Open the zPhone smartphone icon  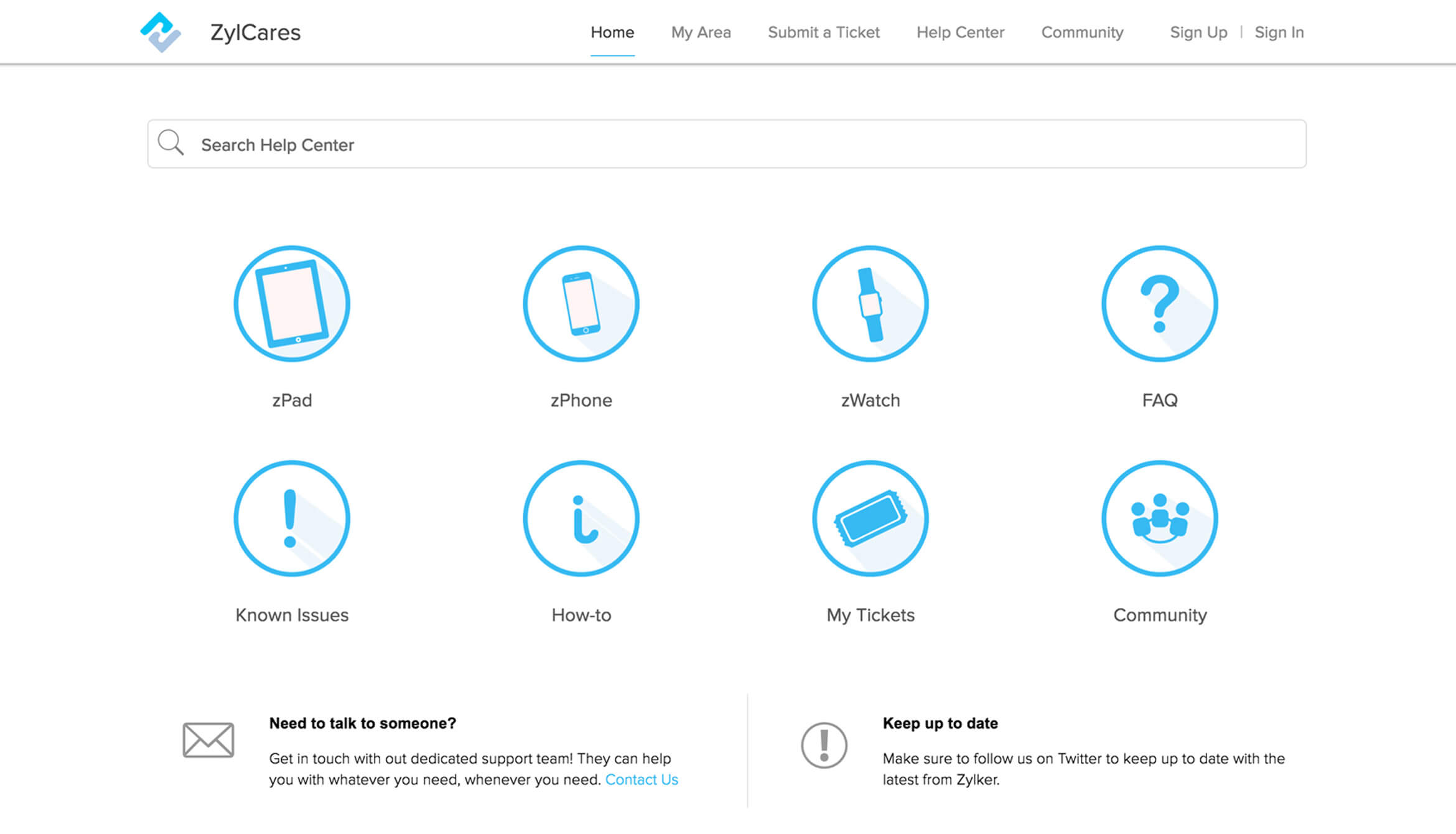[581, 304]
